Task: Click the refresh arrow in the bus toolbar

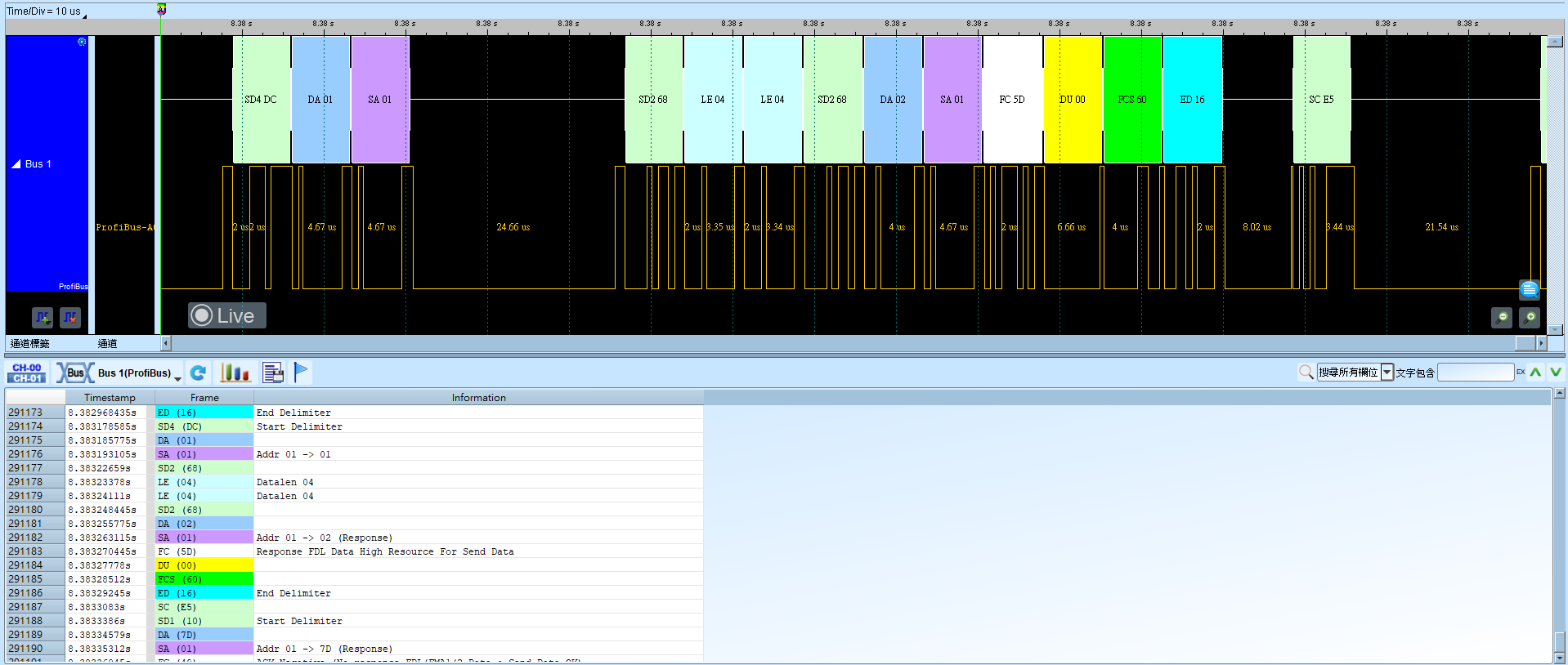Action: [x=198, y=373]
